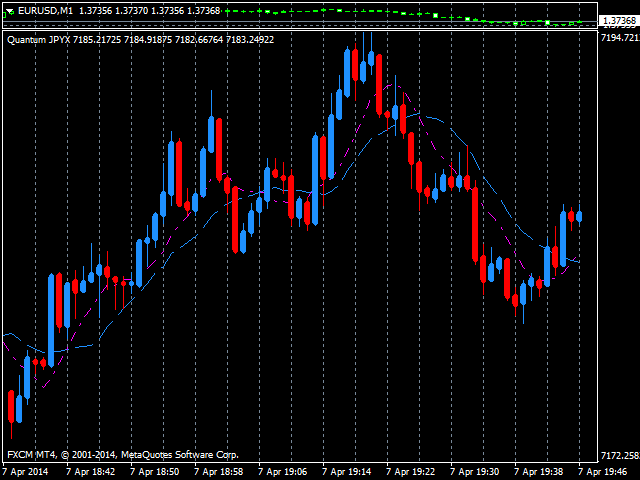Click the 1.37368 current price tag
640x480 pixels.
619,20
